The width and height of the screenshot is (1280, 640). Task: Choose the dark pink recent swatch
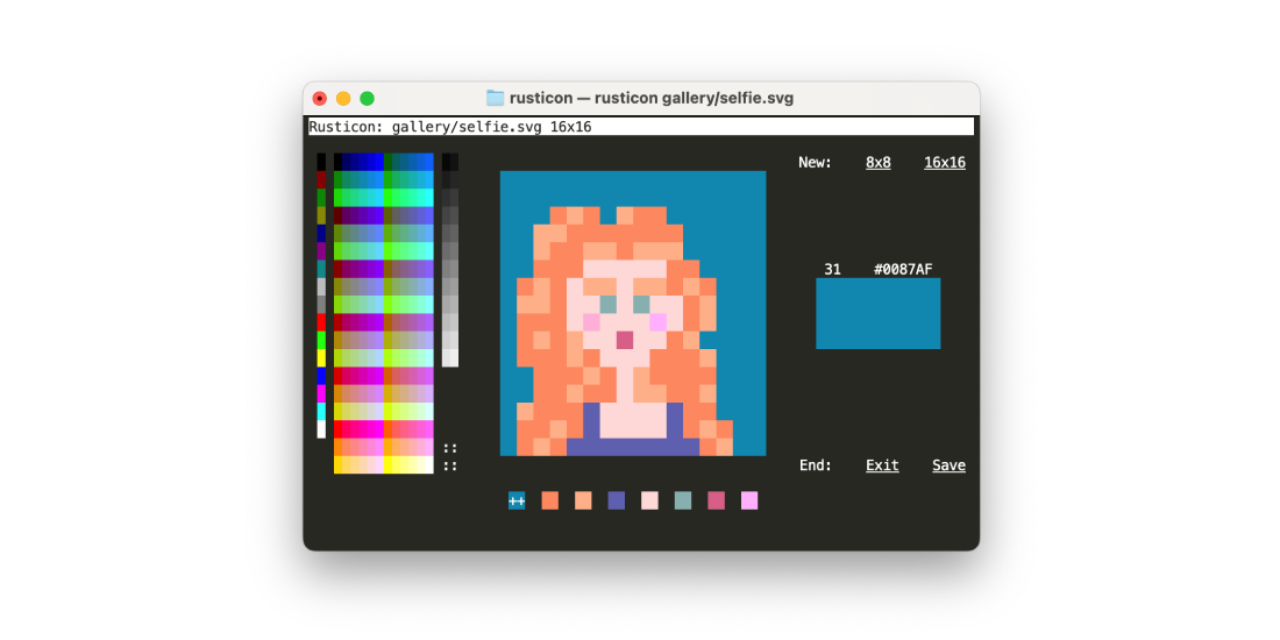(x=716, y=500)
